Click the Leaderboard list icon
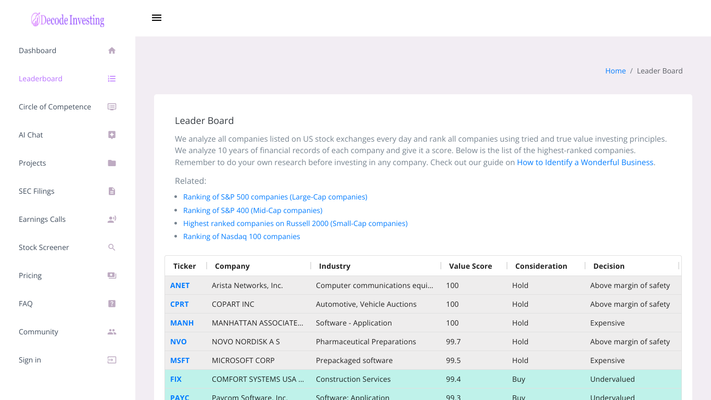This screenshot has width=711, height=400. click(x=112, y=78)
